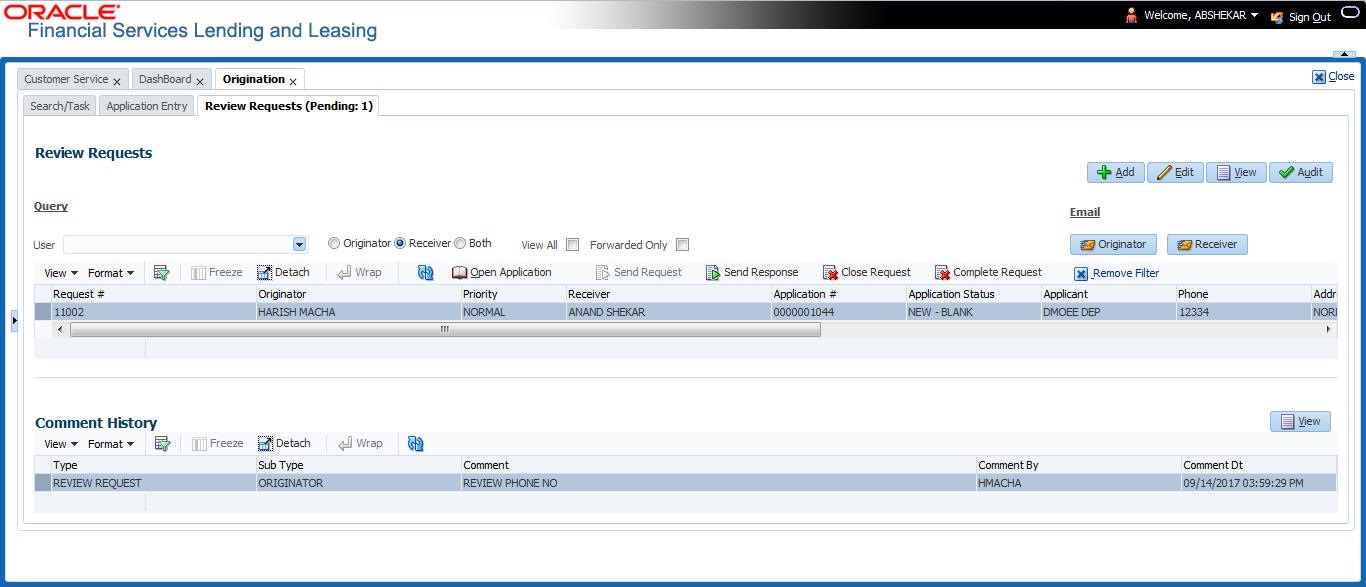Click the View button in Review Requests
This screenshot has height=587, width=1366.
pos(1236,172)
